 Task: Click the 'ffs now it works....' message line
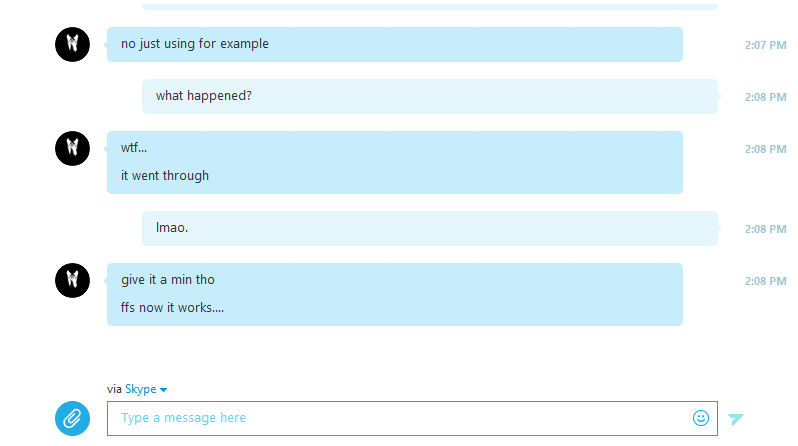[x=172, y=308]
